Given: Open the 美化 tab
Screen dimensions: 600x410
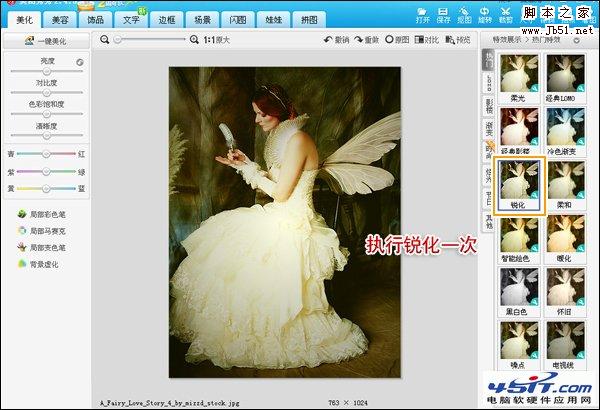Looking at the screenshot, I should click(24, 20).
